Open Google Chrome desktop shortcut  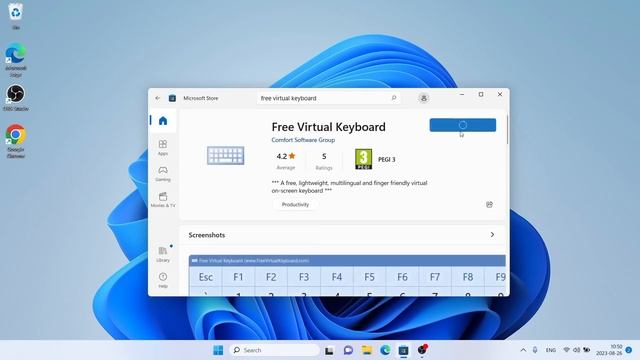tap(16, 141)
